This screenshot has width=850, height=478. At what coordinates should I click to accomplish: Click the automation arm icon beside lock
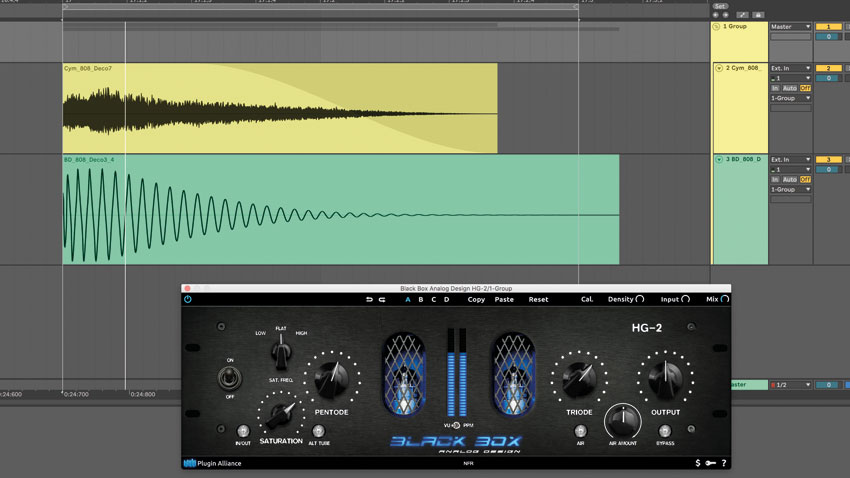pyautogui.click(x=742, y=15)
